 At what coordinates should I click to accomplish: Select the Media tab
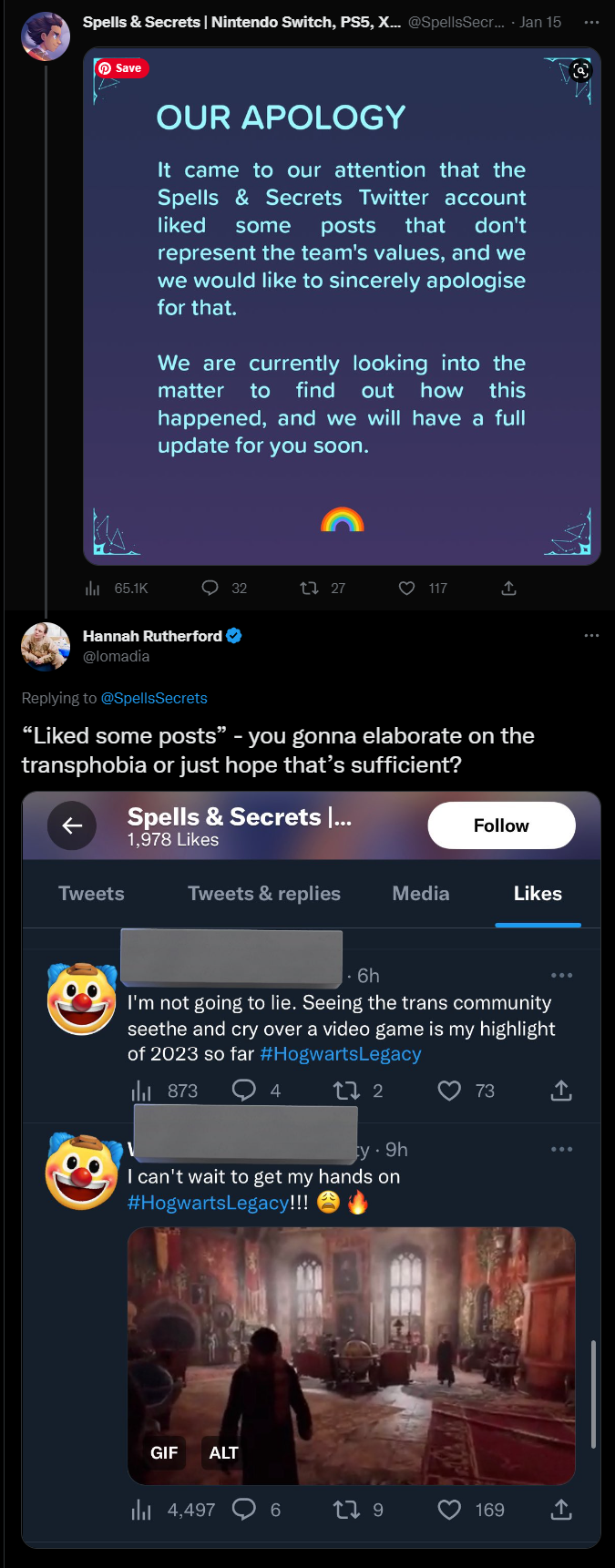[421, 894]
